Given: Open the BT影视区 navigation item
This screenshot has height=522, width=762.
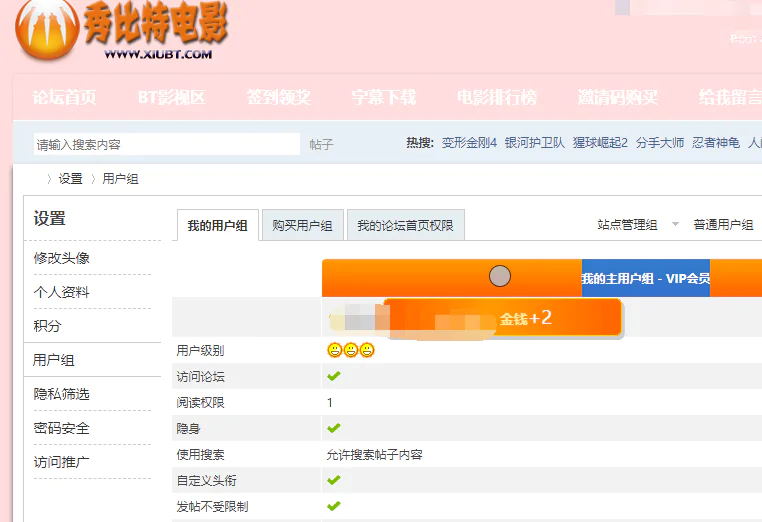Looking at the screenshot, I should (x=172, y=97).
